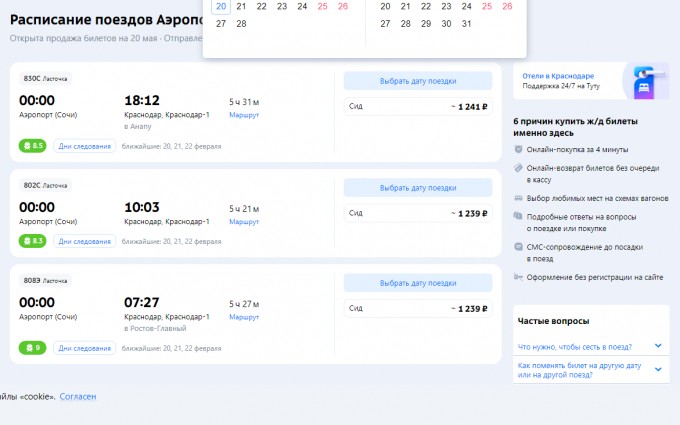This screenshot has width=680, height=425.
Task: Open Дни следования for train 808Э
Action: pyautogui.click(x=85, y=348)
